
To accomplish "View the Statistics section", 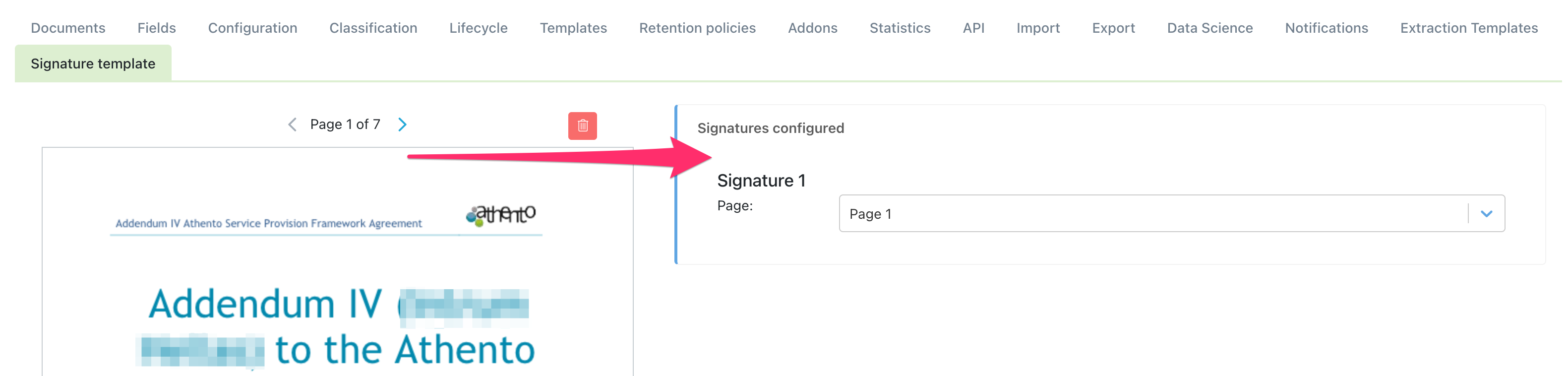I will 900,27.
